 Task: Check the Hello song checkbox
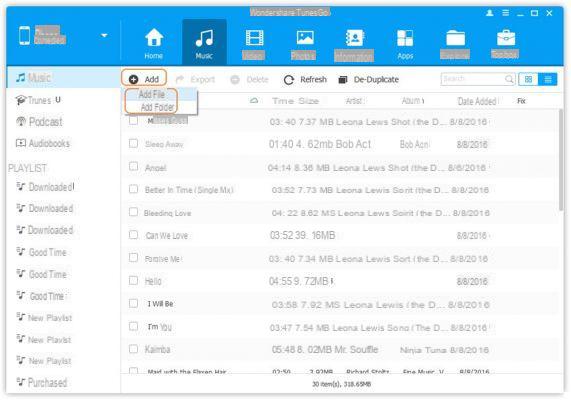[x=134, y=281]
